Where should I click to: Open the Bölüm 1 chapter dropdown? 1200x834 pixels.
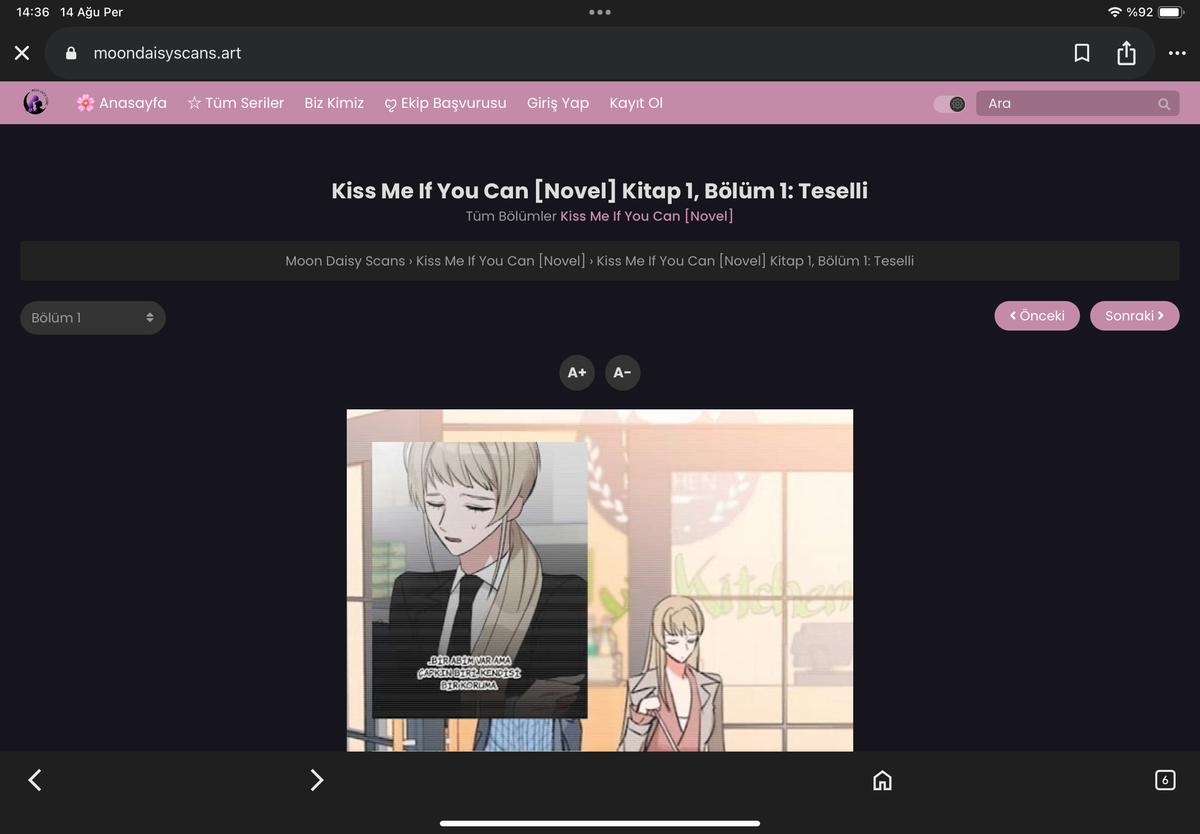pyautogui.click(x=93, y=318)
